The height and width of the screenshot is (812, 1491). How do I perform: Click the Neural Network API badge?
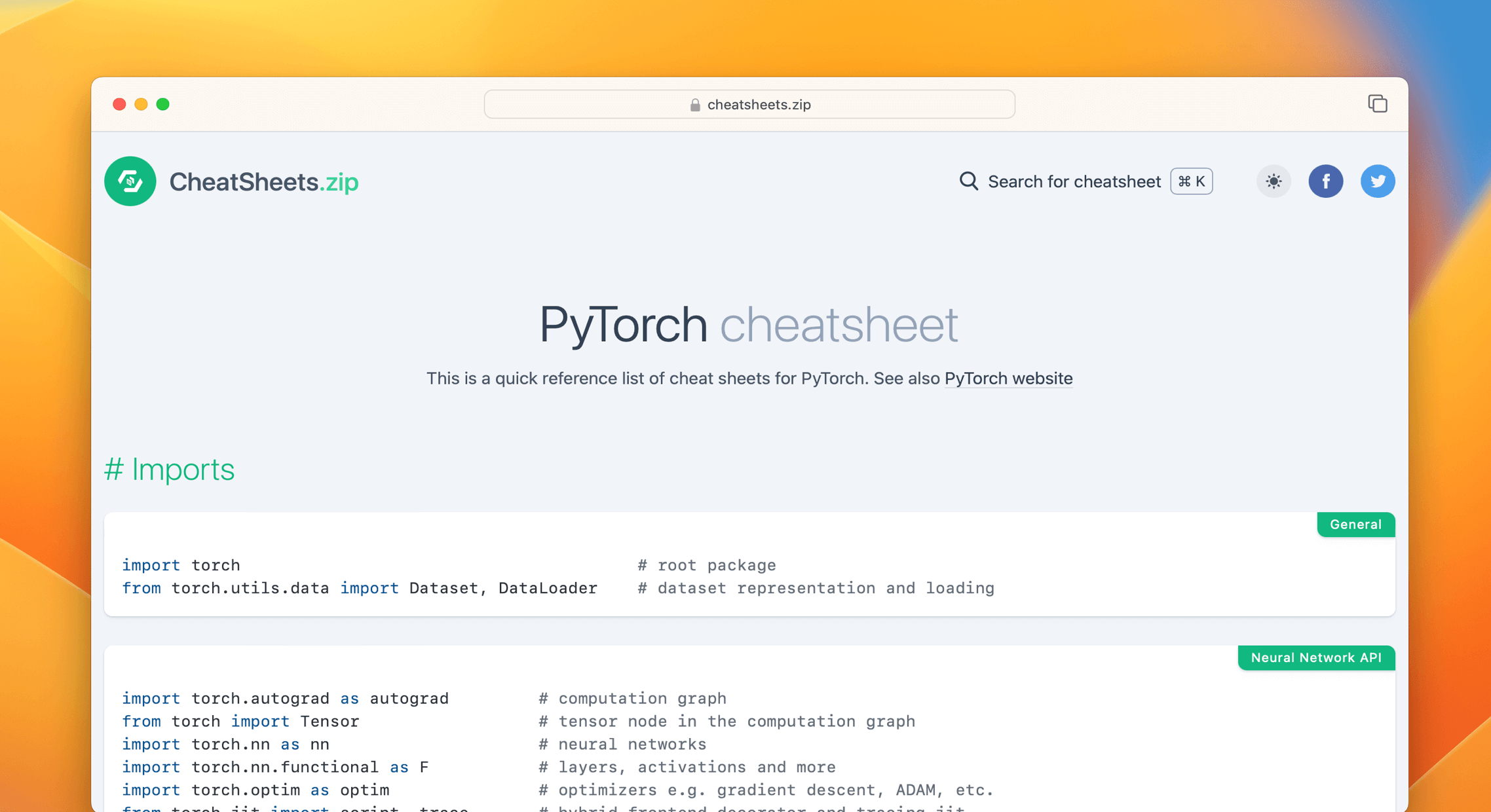1316,658
